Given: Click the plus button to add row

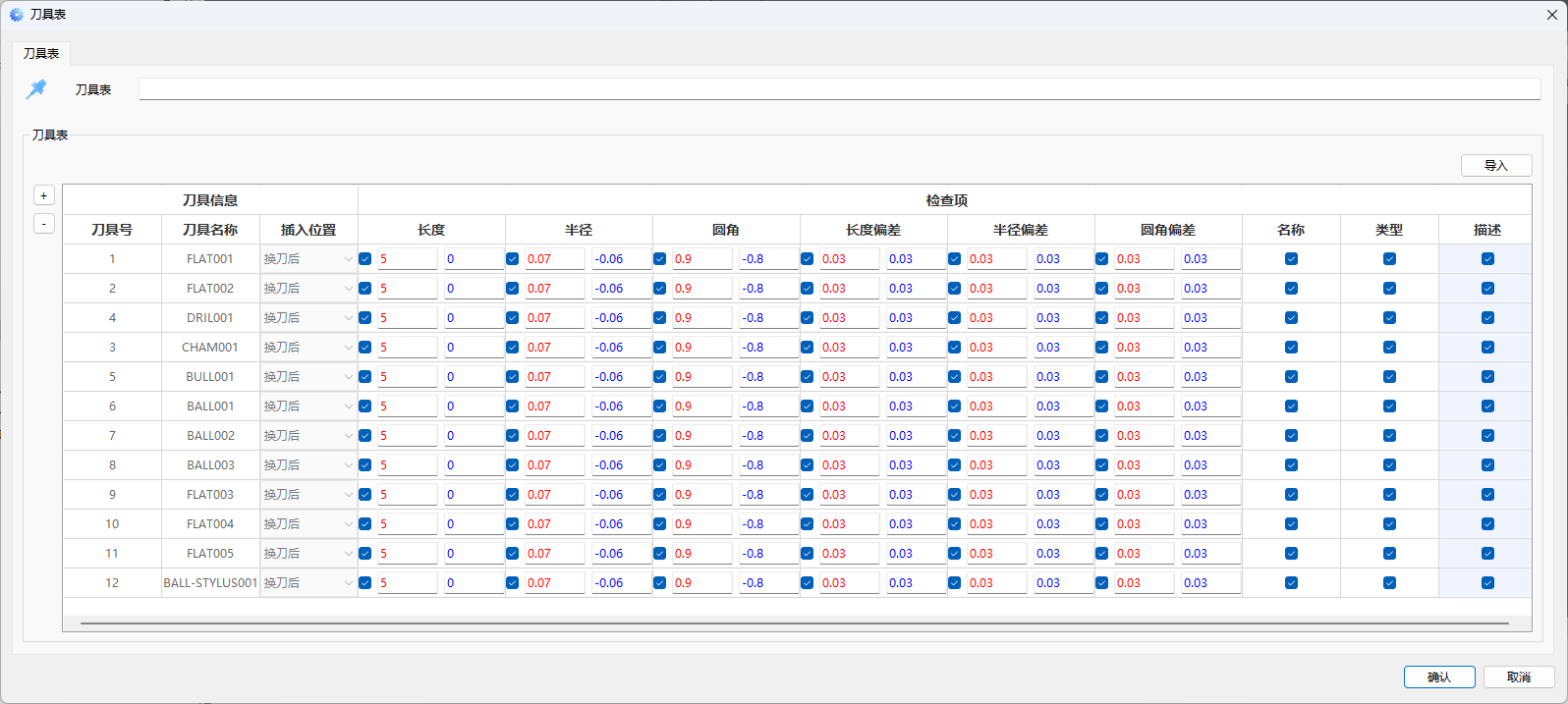Looking at the screenshot, I should [x=44, y=195].
